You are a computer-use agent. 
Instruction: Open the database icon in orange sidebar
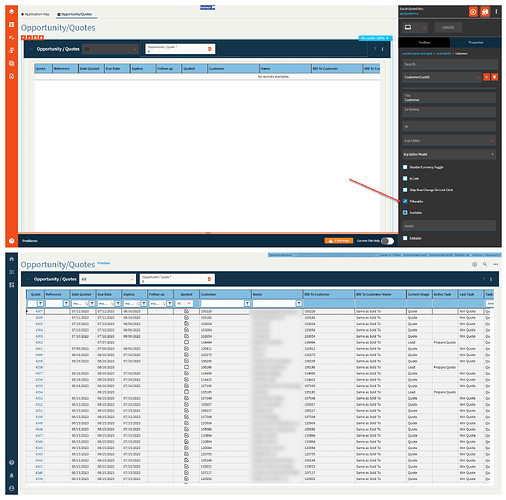12,50
